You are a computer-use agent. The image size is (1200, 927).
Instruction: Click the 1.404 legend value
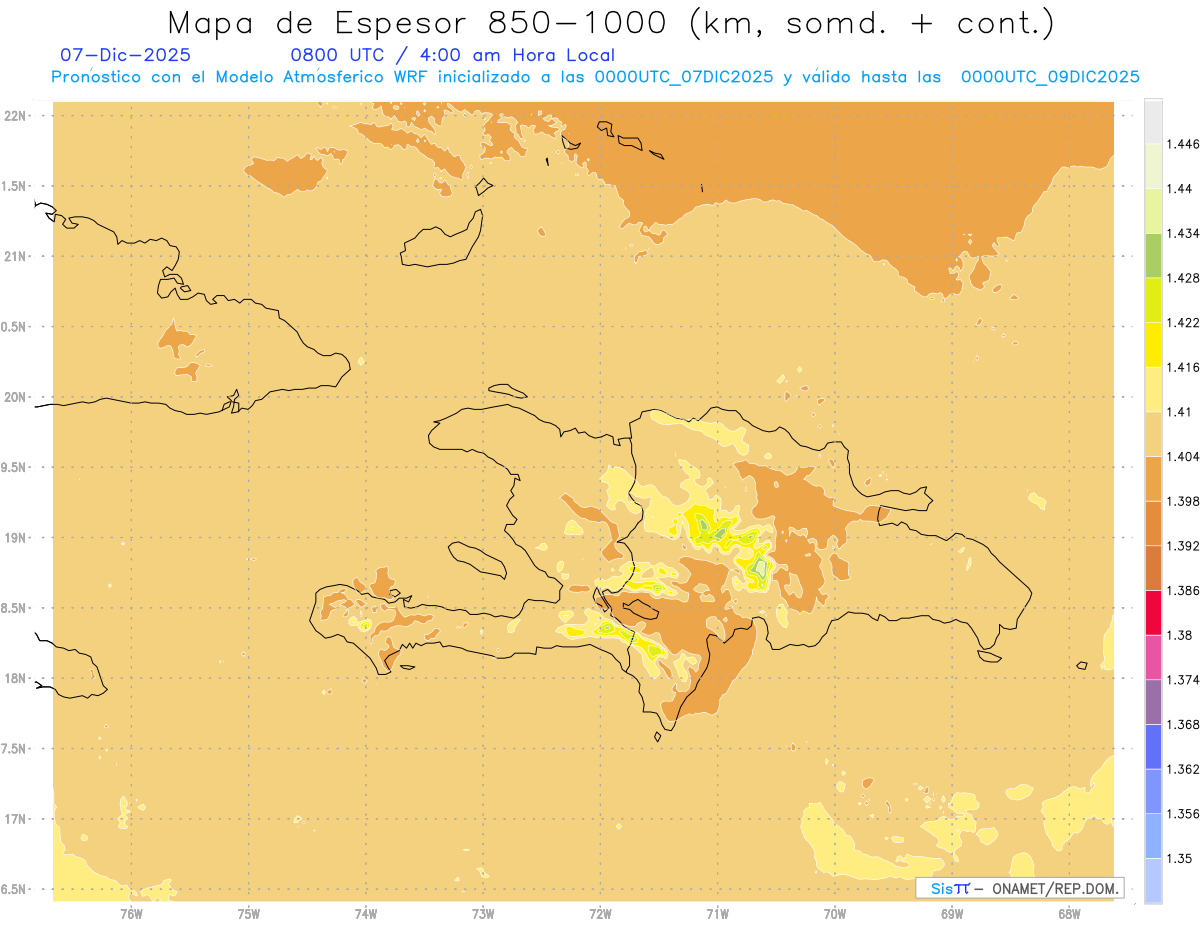(1183, 456)
